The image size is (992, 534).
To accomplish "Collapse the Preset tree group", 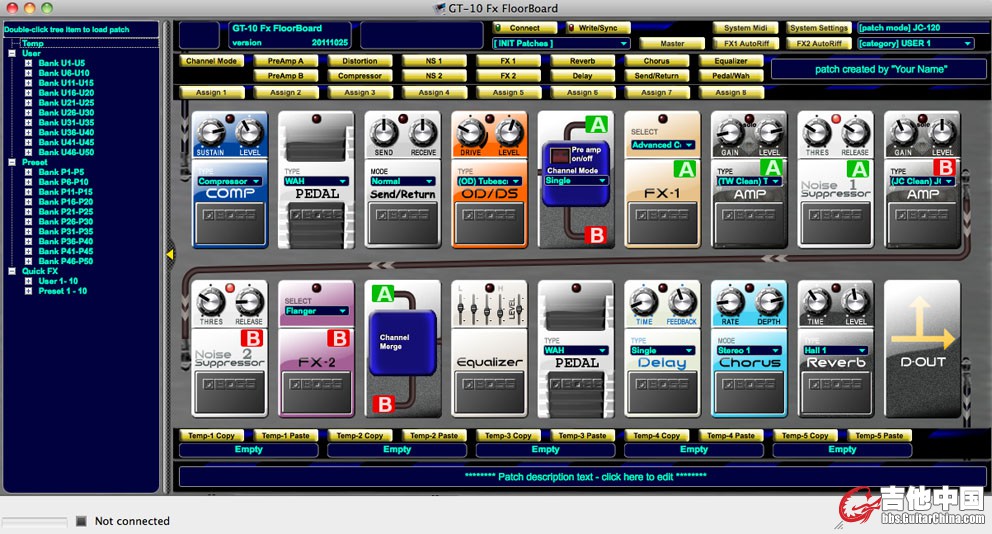I will tap(12, 162).
